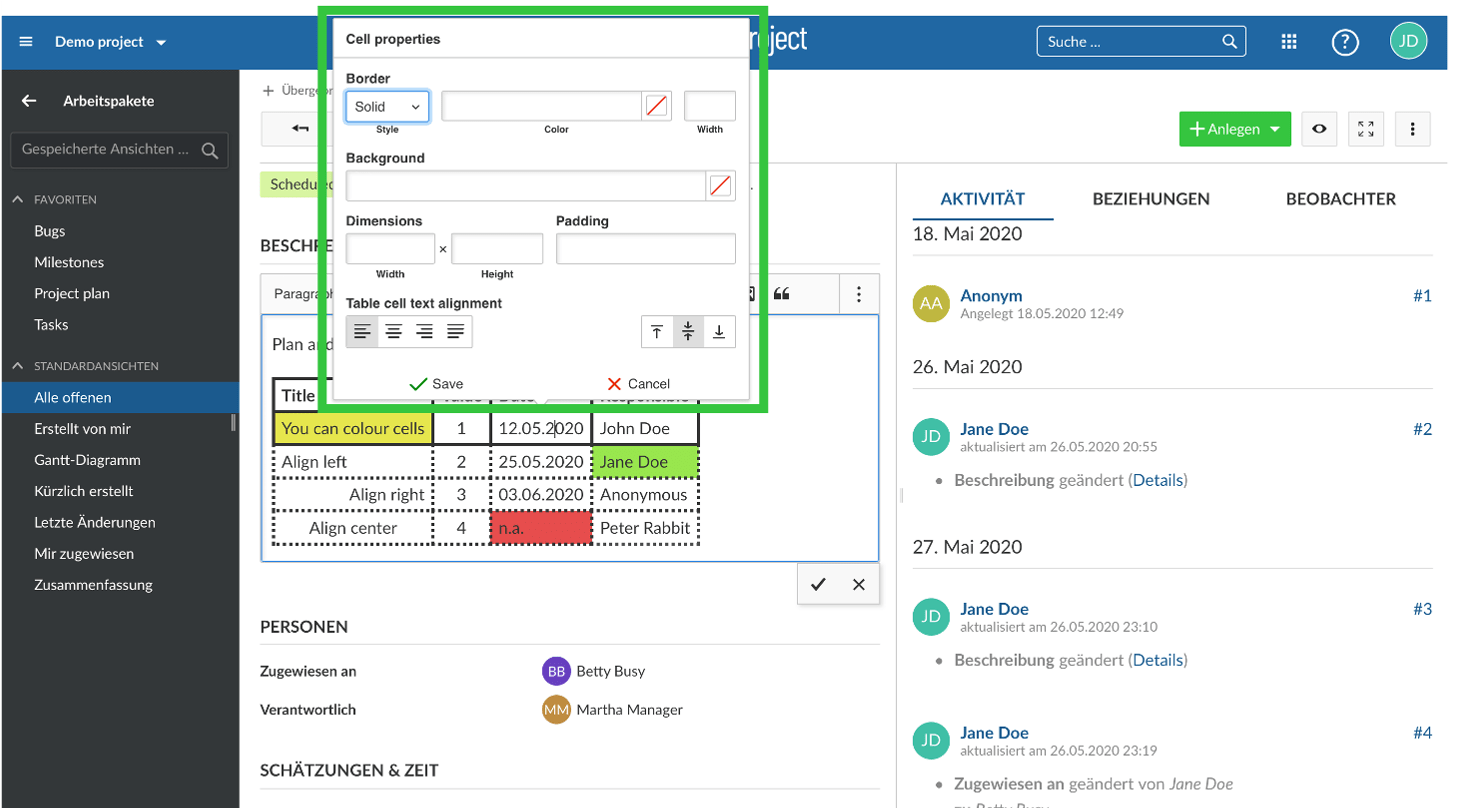The height and width of the screenshot is (808, 1466).
Task: Toggle the eye watch button
Action: (x=1320, y=129)
